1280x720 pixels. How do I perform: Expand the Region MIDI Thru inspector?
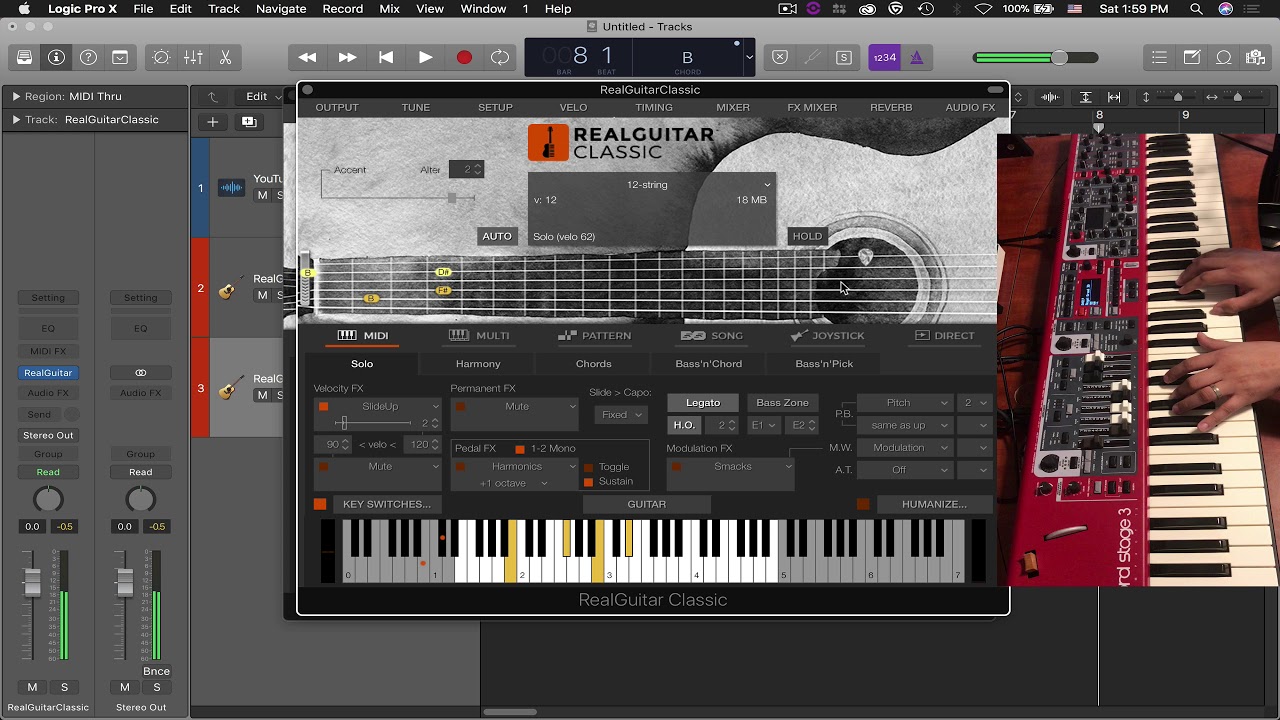[16, 97]
